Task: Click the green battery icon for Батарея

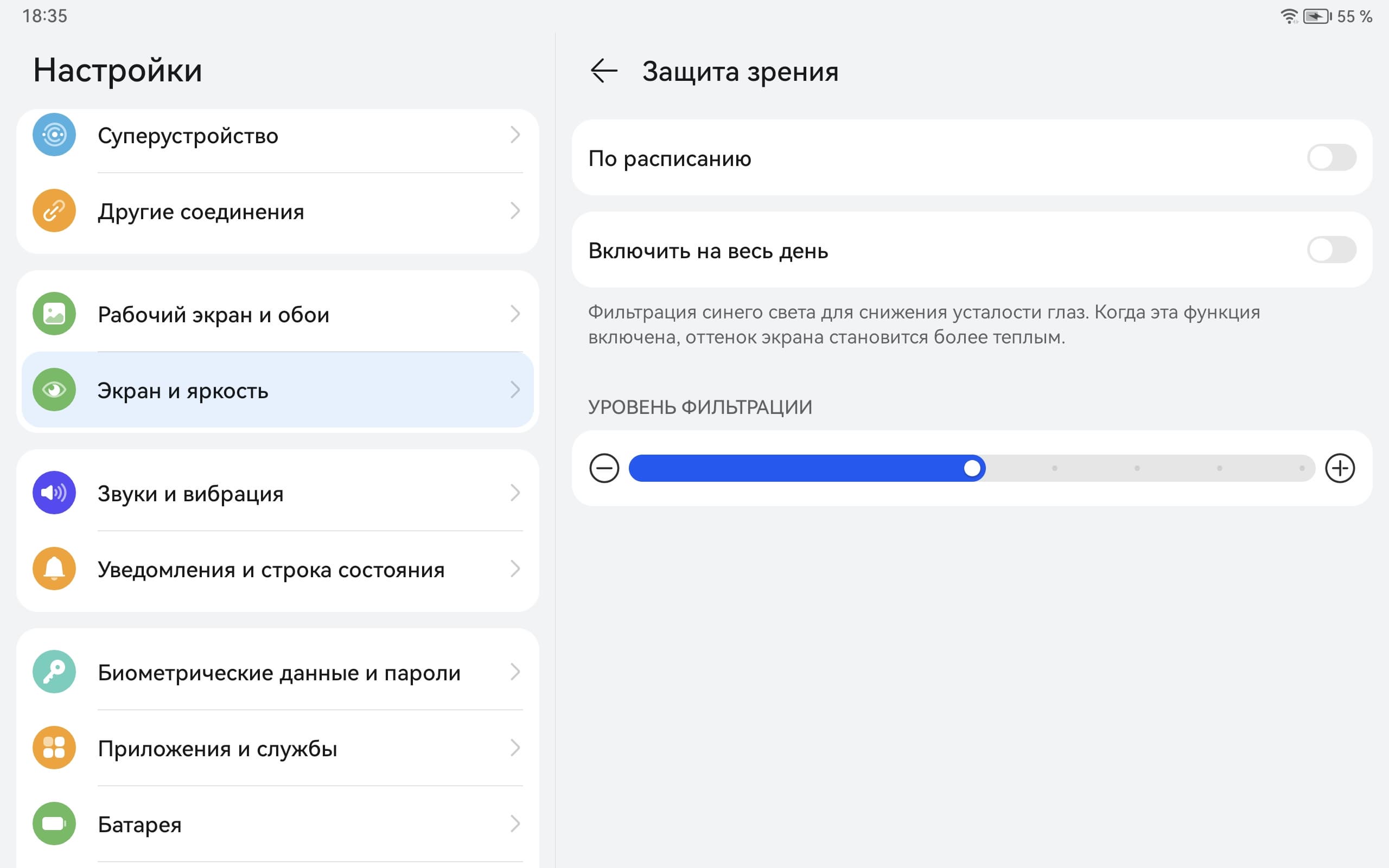Action: [x=54, y=824]
